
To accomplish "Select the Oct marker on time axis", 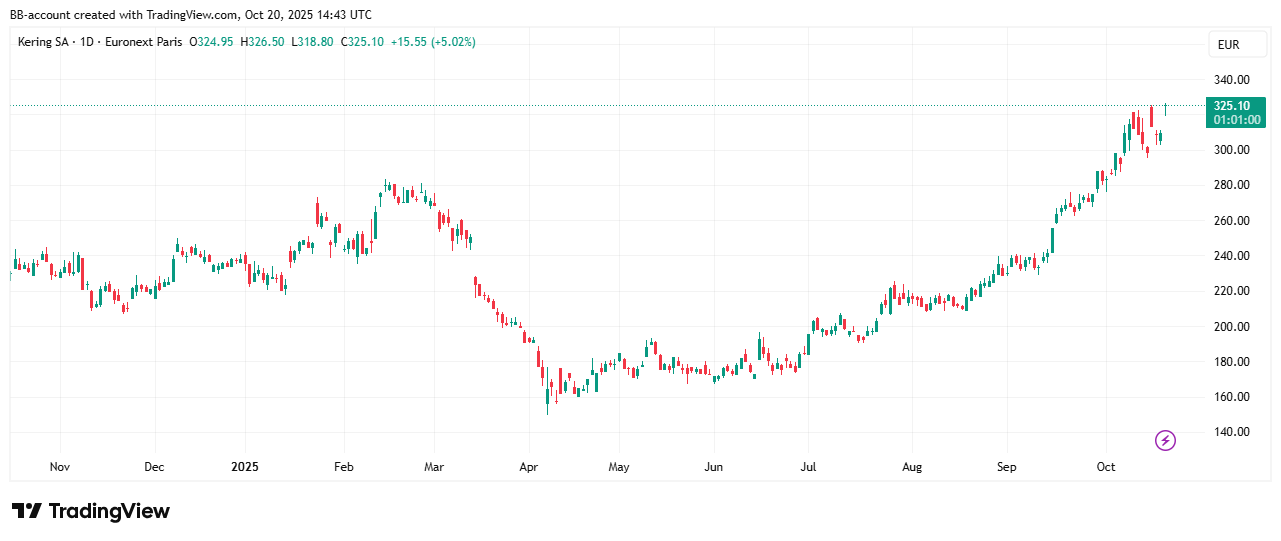I will (1105, 467).
